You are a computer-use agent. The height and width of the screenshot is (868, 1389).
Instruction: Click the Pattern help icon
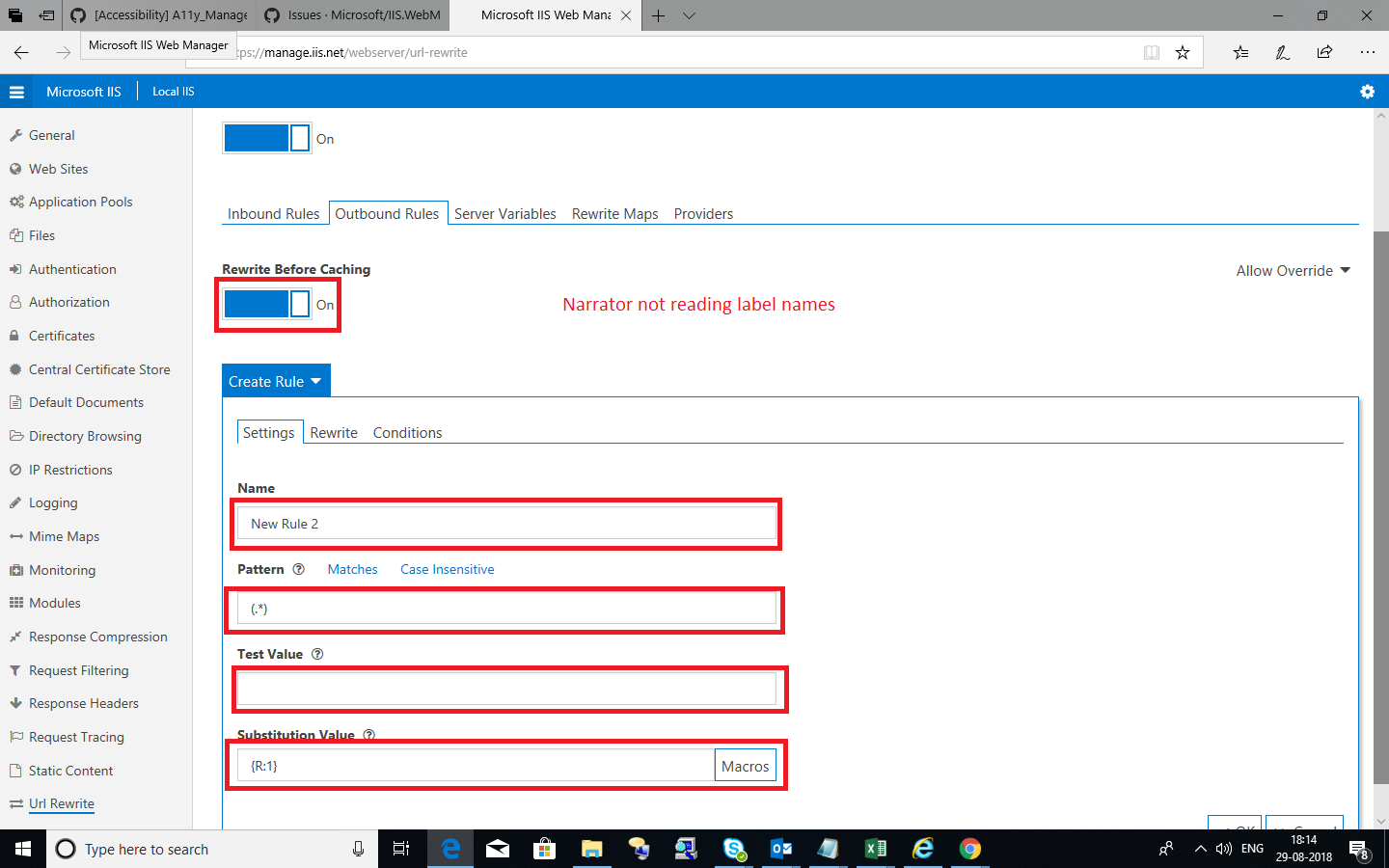[298, 569]
